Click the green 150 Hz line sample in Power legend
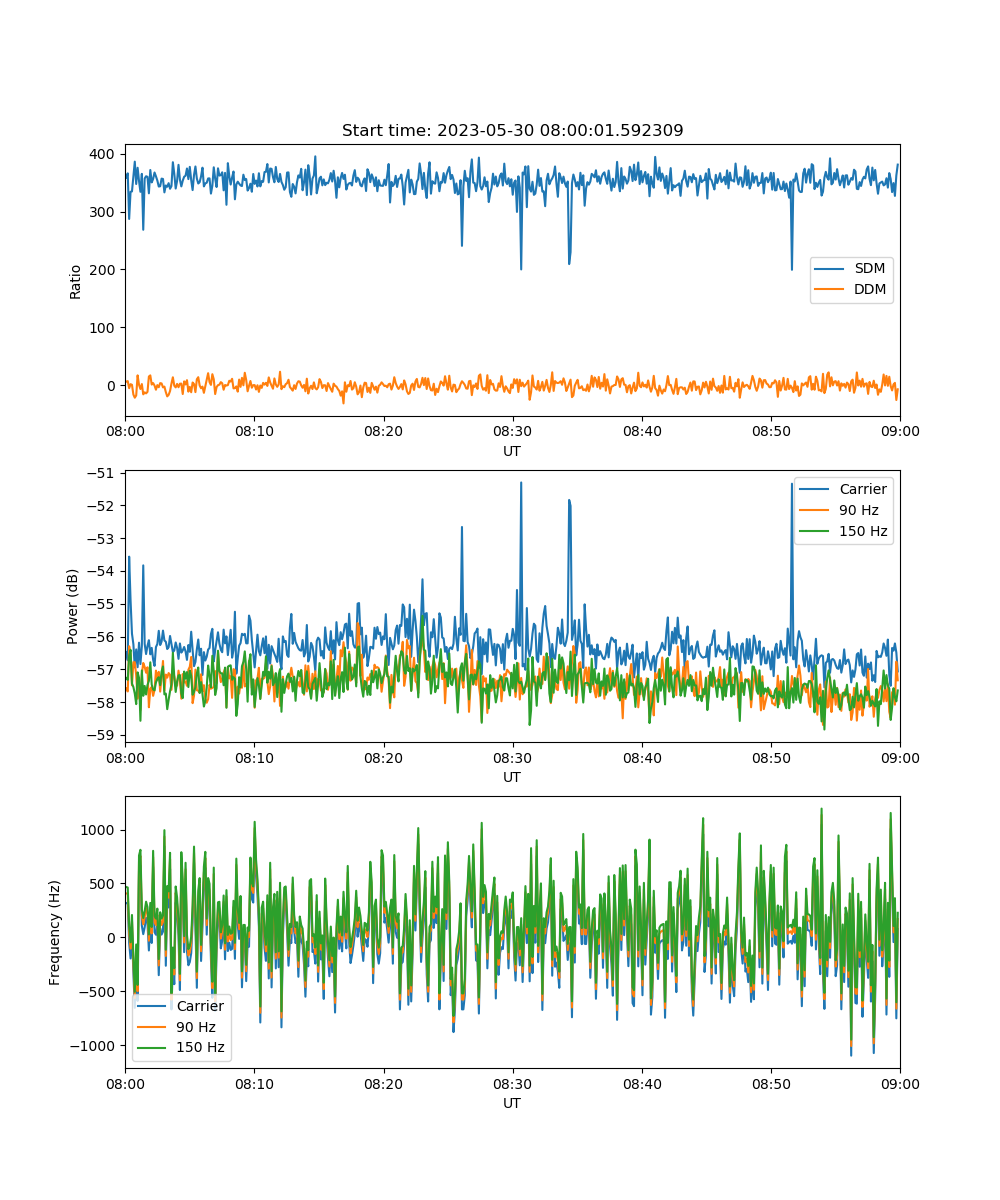 click(817, 531)
